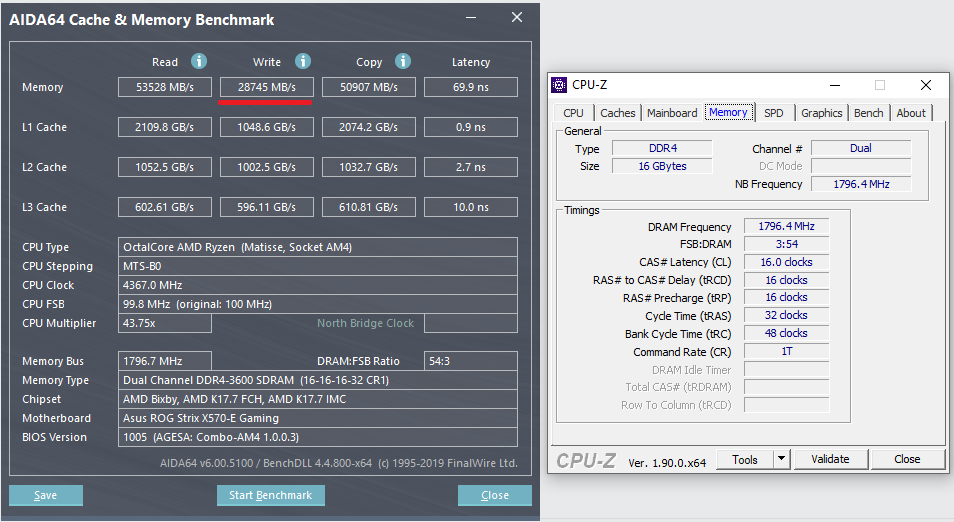Viewport: 954px width, 522px height.
Task: Click L1 Cache write value 1048.6 GB/s
Action: (266, 127)
